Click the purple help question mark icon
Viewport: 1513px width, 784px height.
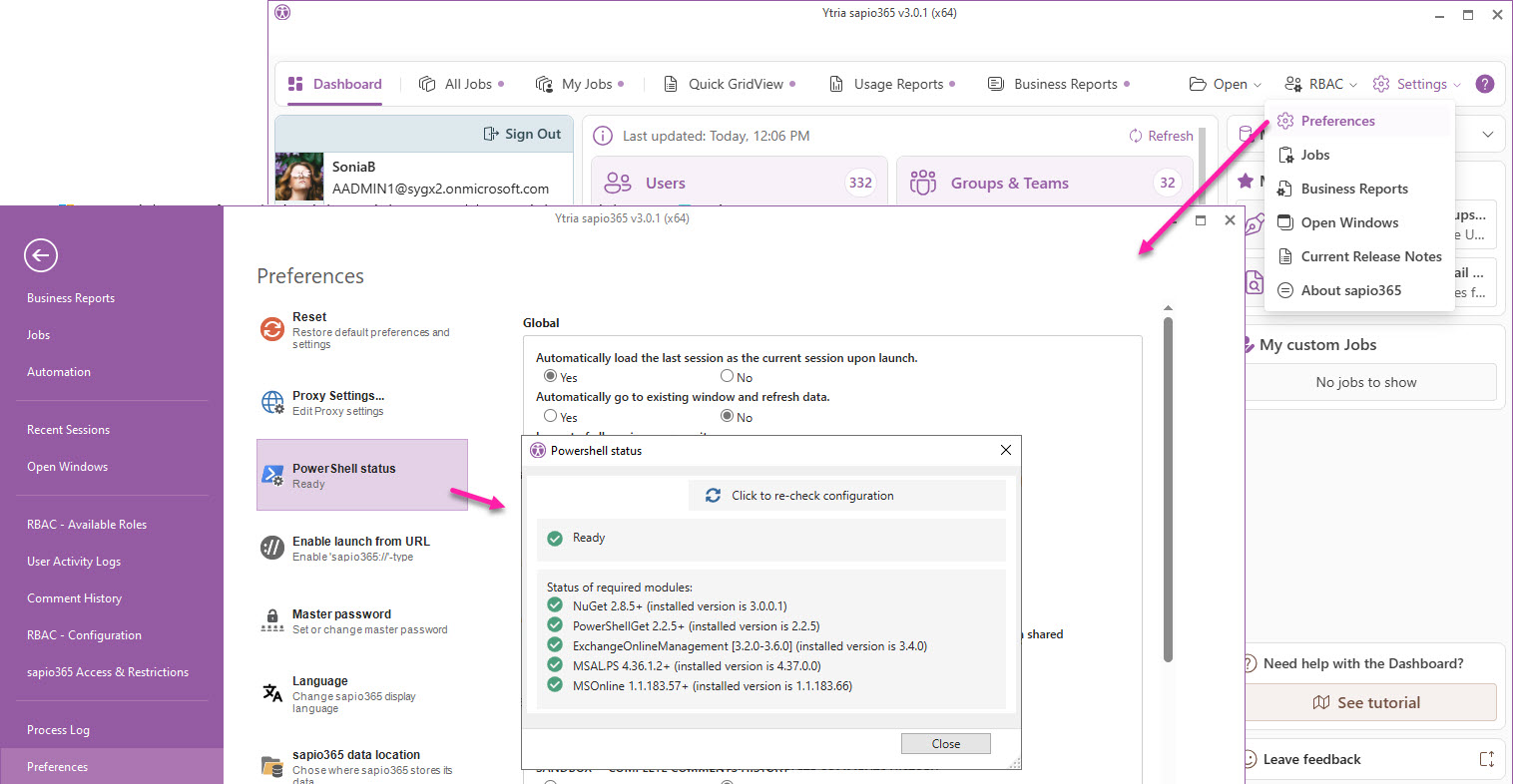1485,84
